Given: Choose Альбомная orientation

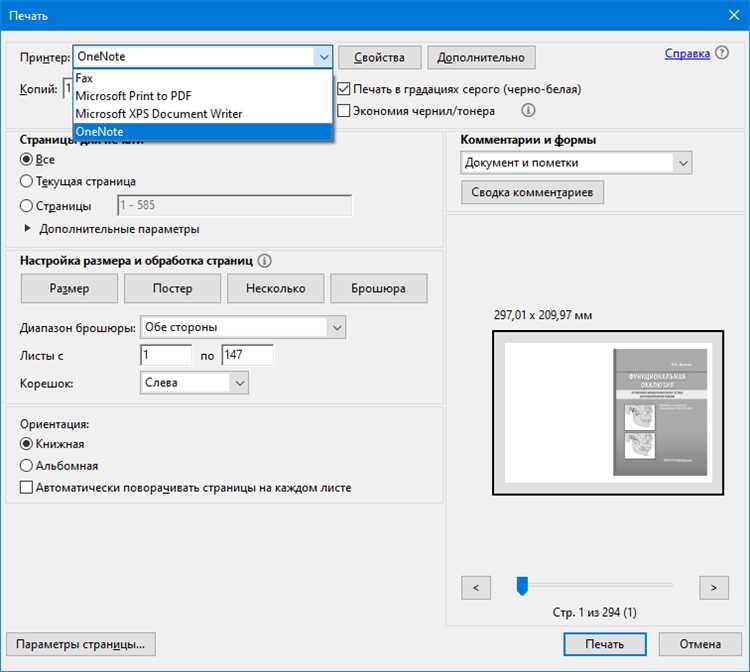Looking at the screenshot, I should [x=26, y=465].
